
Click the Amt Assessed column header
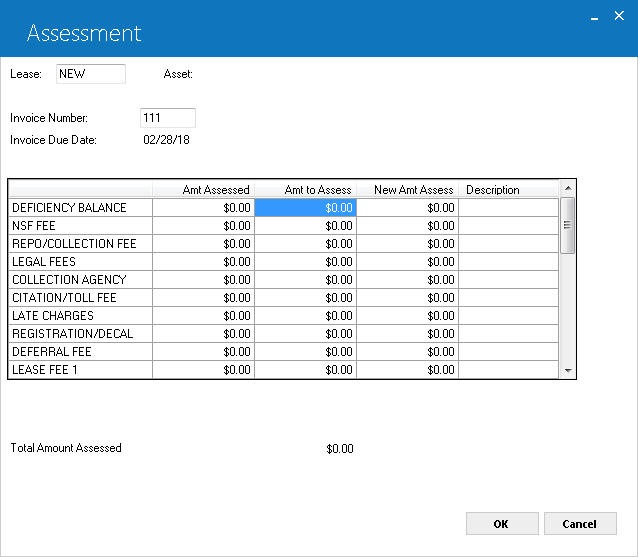coord(203,190)
